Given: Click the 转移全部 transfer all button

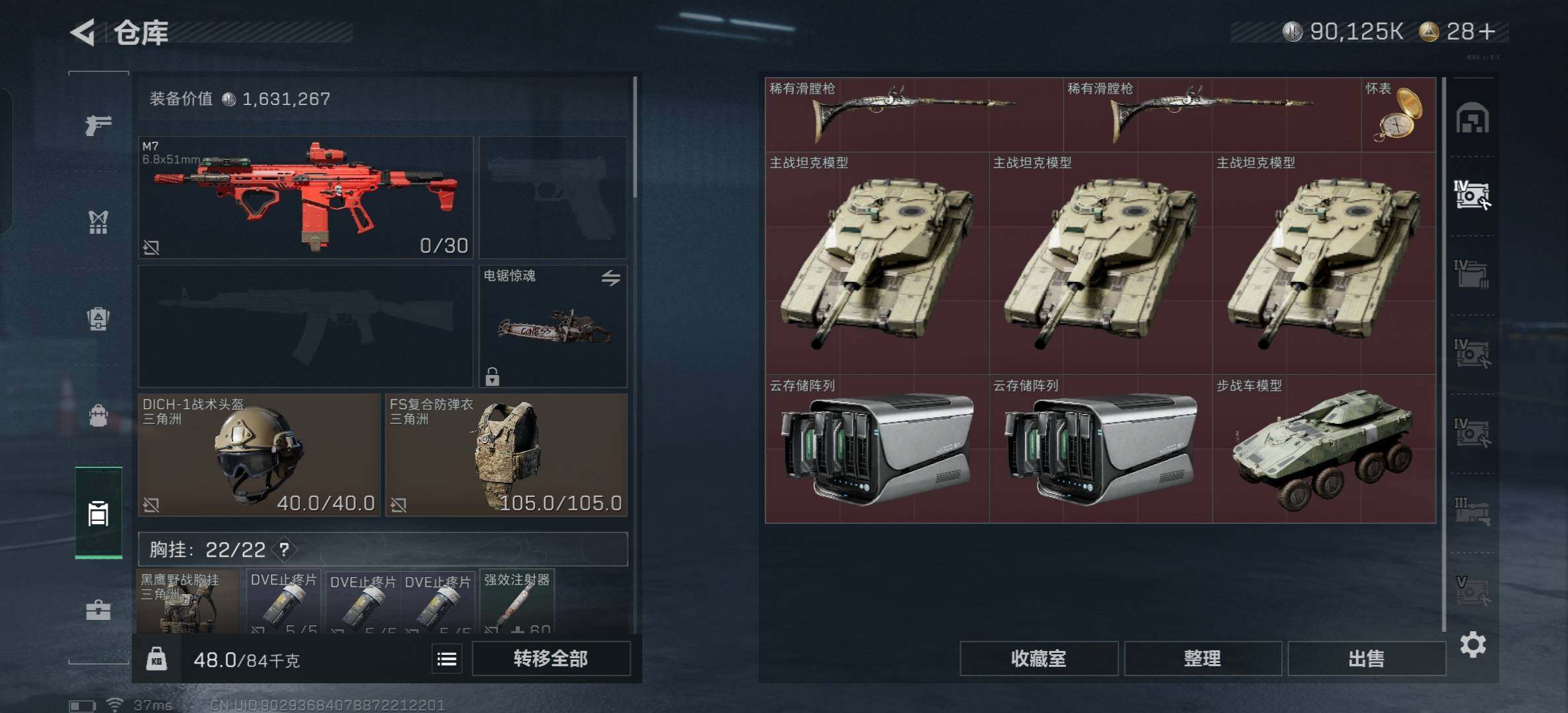Looking at the screenshot, I should click(551, 659).
